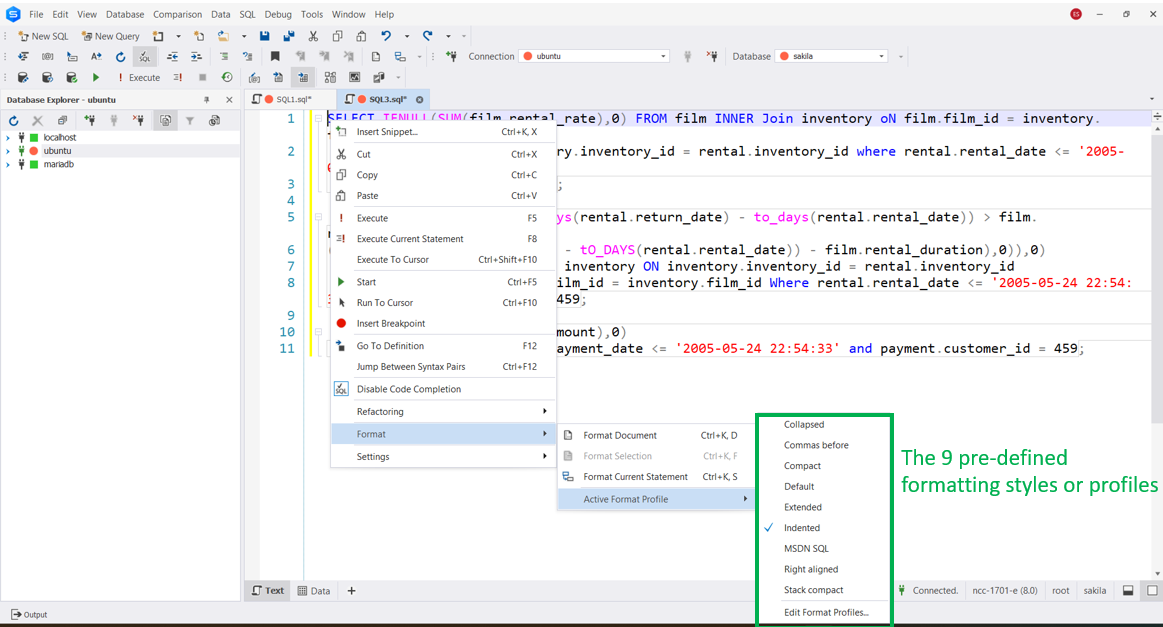Click Format Document in the Format submenu
The width and height of the screenshot is (1163, 627).
620,435
